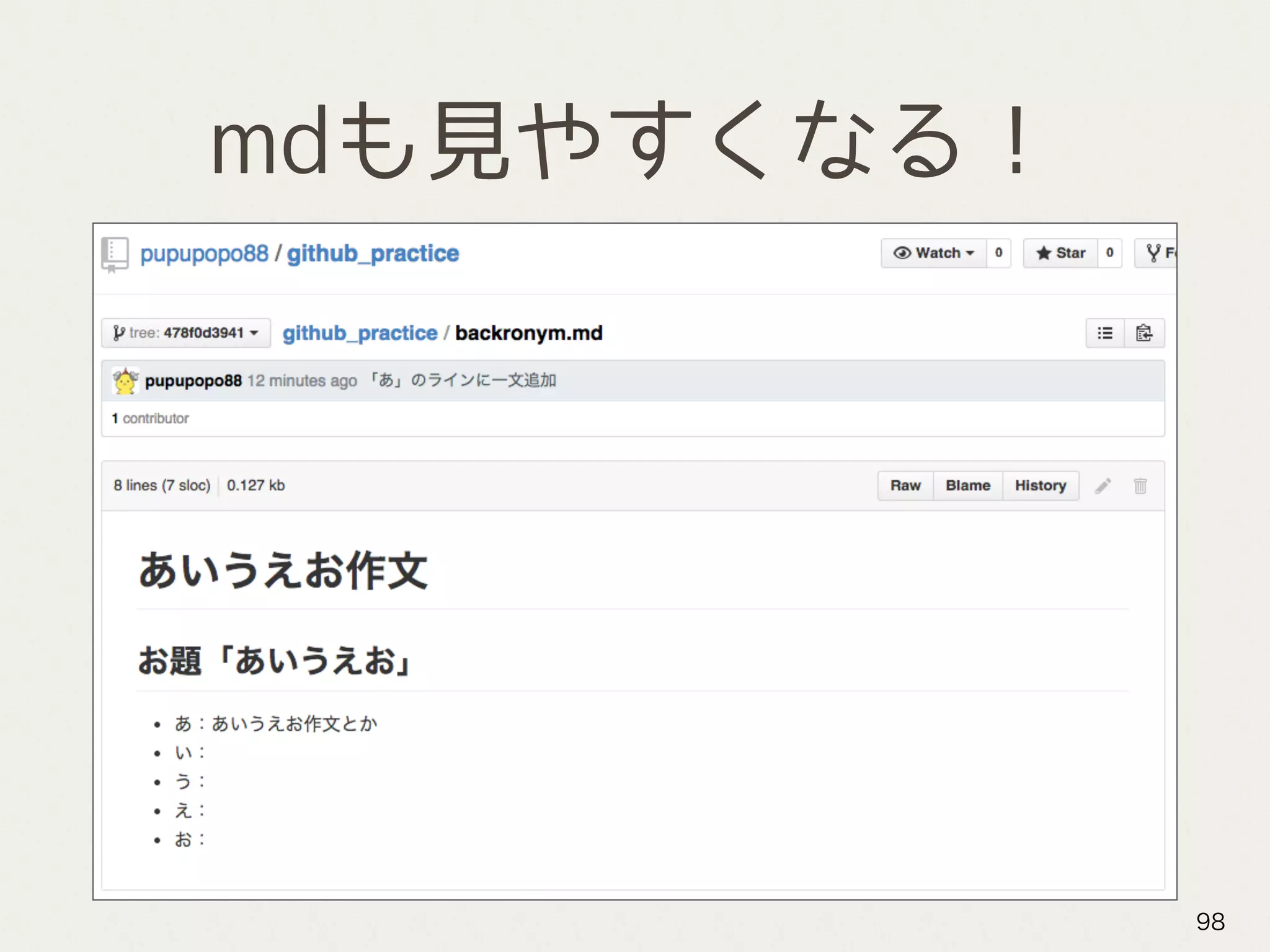
Task: Click the pupupopo88 avatar image
Action: point(125,381)
